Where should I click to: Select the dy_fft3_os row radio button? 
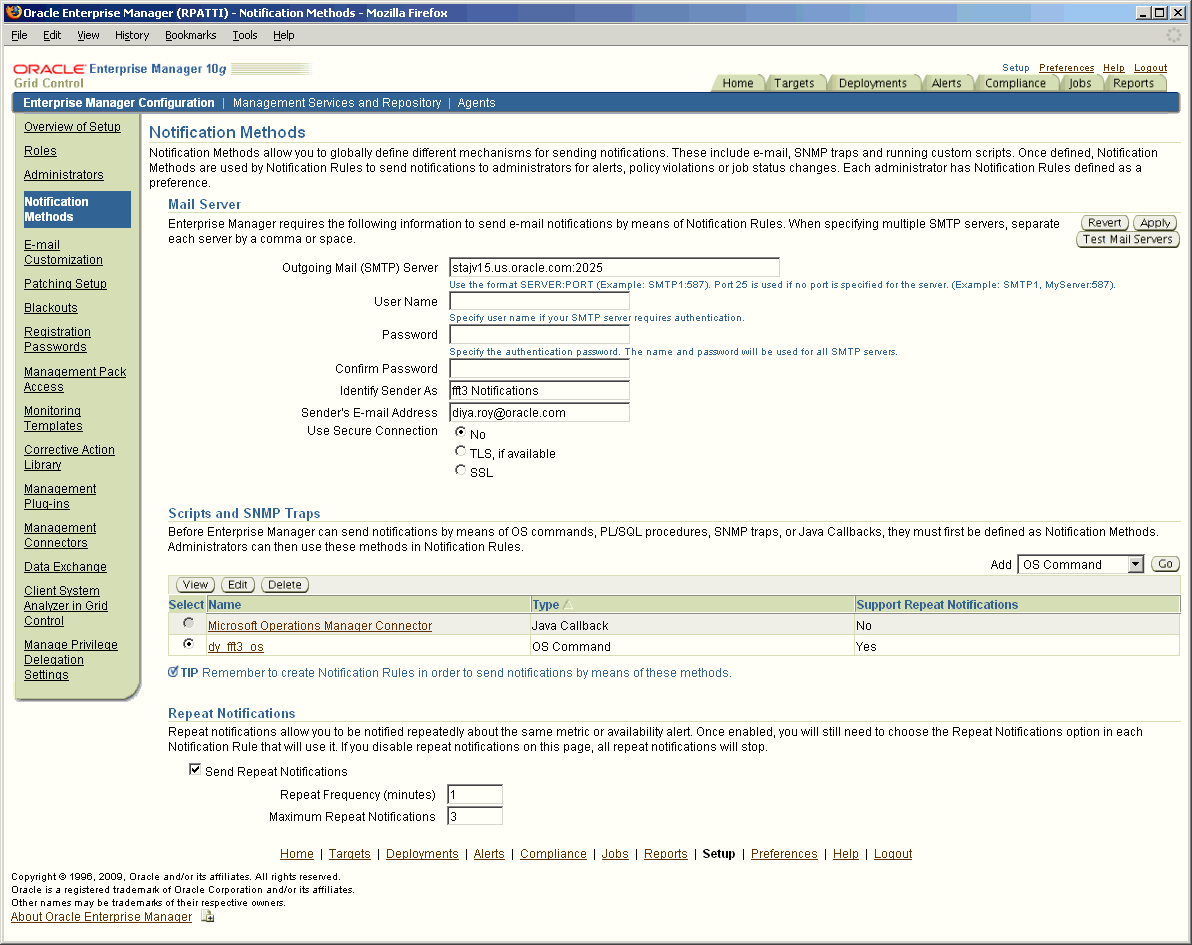coord(188,644)
